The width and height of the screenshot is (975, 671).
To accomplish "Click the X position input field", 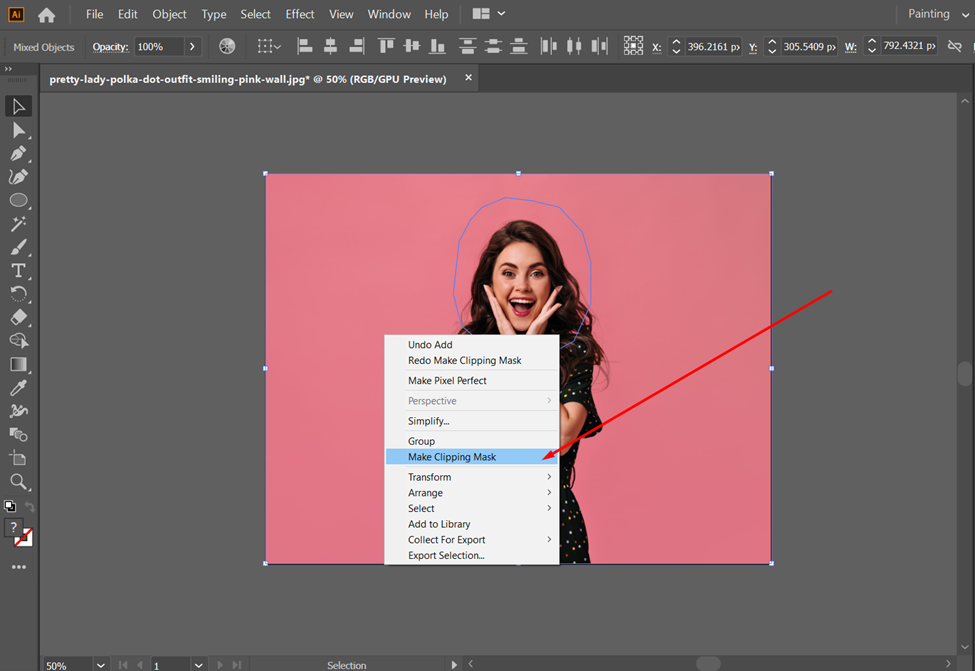I will tap(713, 47).
